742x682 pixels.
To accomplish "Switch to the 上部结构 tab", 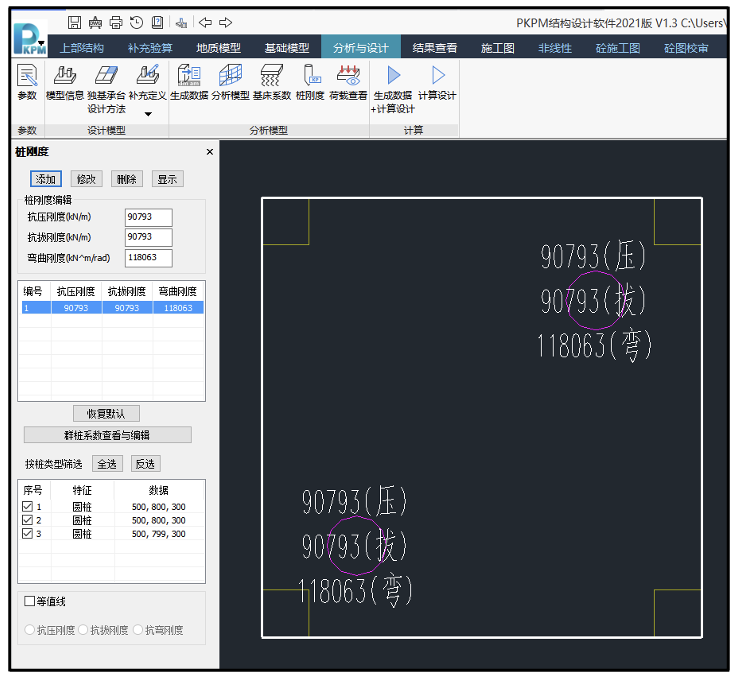I will [x=82, y=48].
